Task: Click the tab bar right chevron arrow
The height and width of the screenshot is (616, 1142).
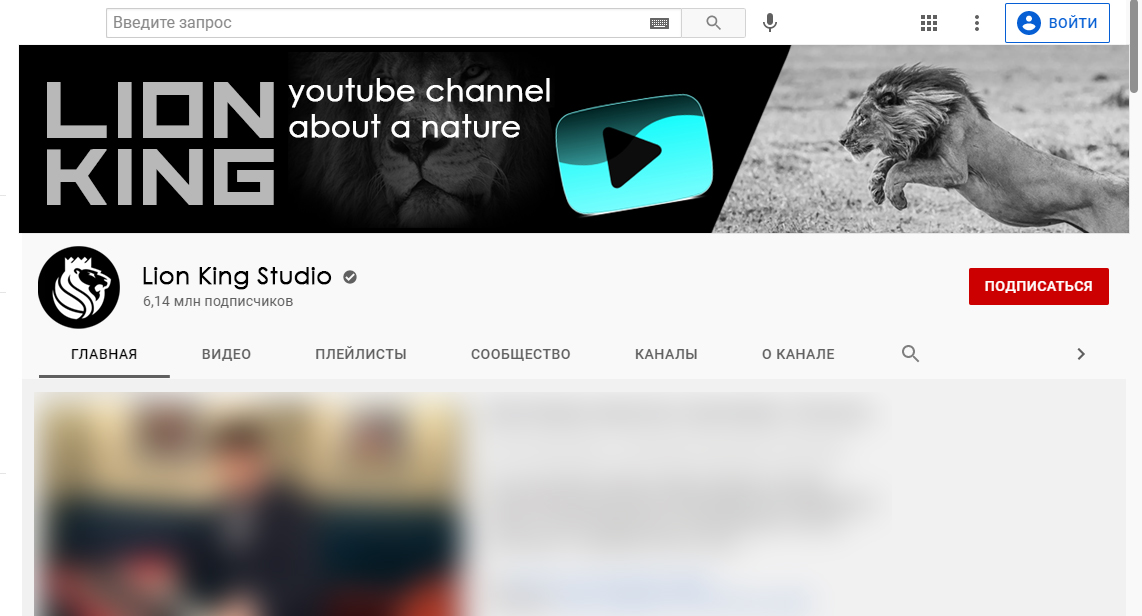Action: click(x=1081, y=354)
